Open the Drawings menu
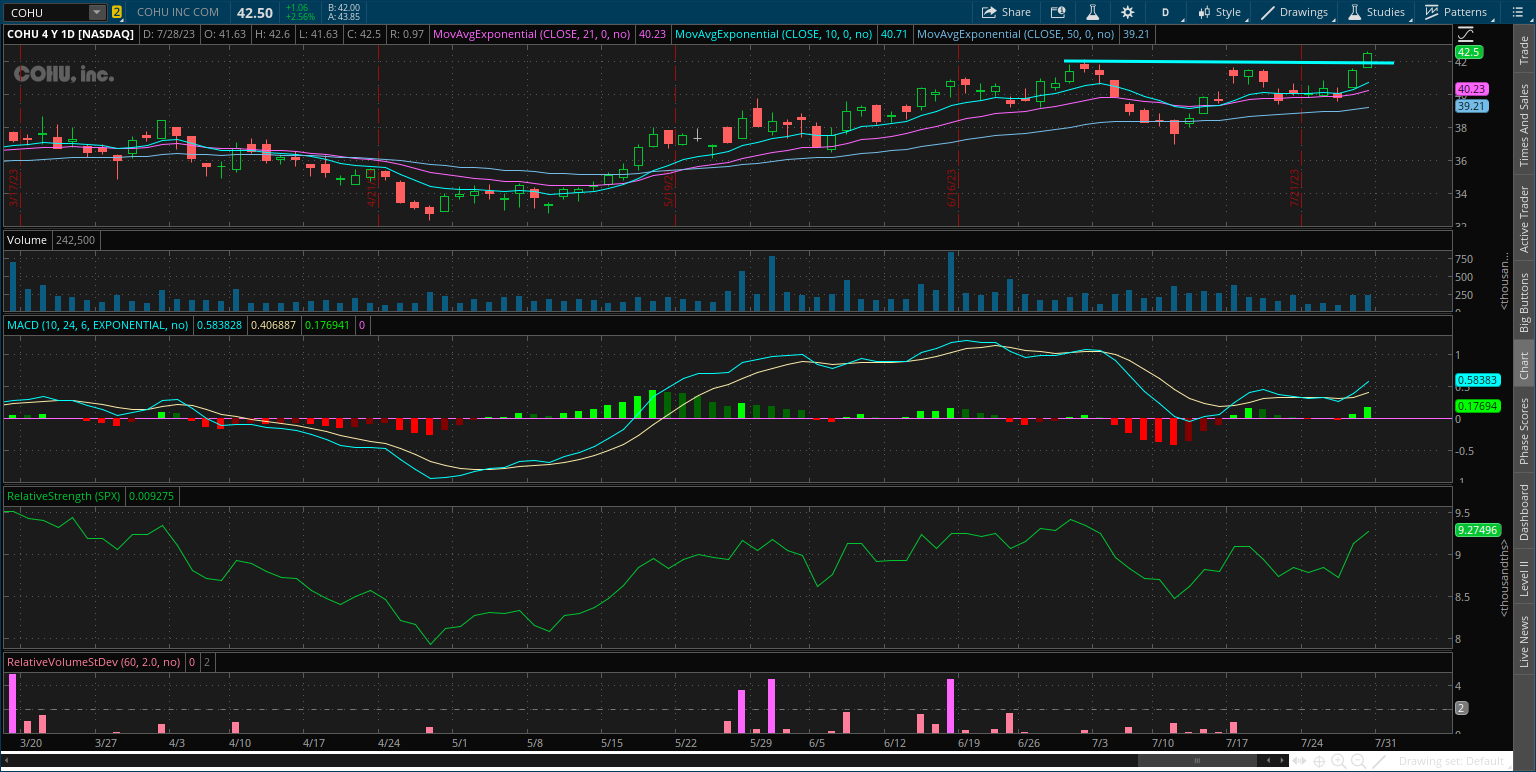Screen dimensions: 1536x772 click(x=1294, y=12)
